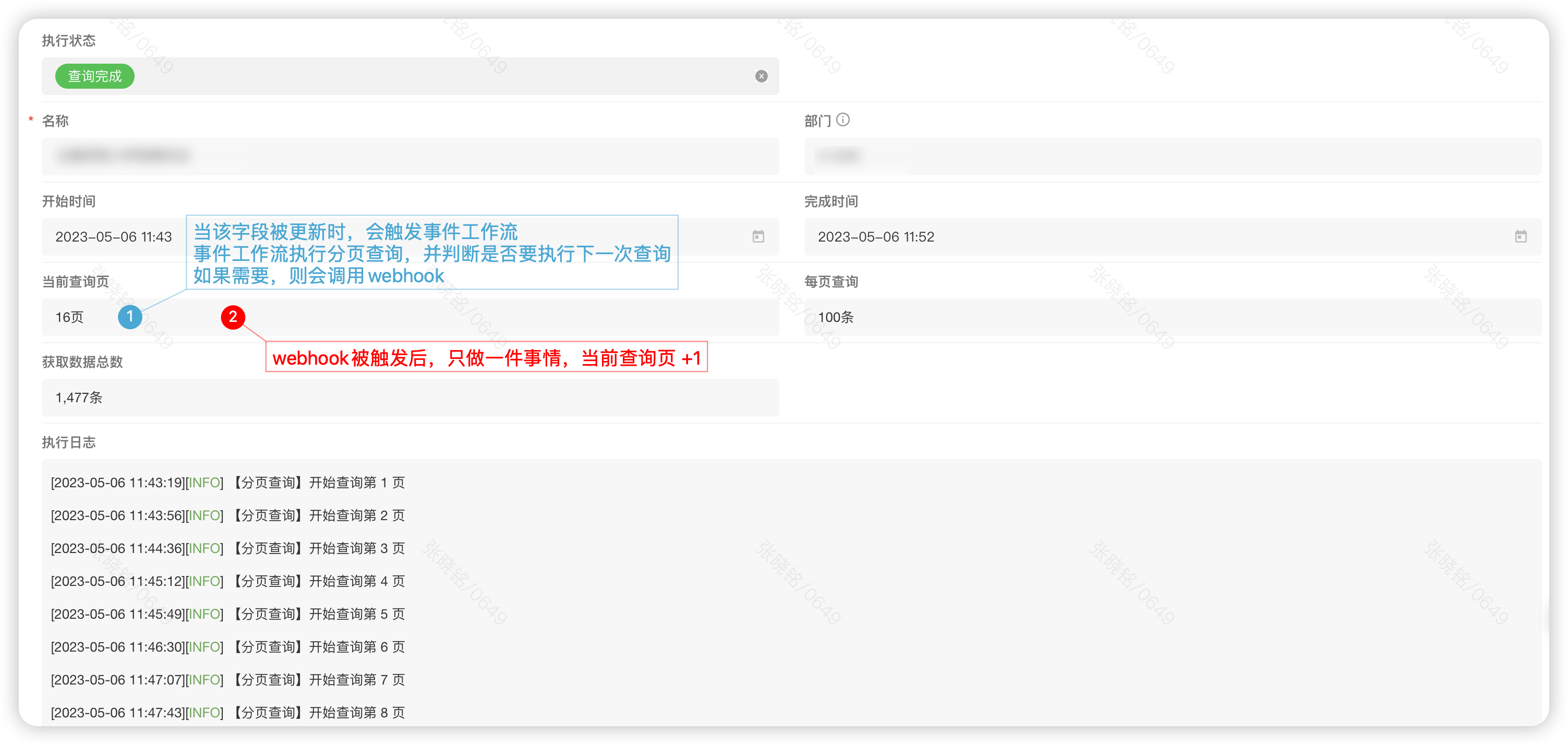
Task: Click the 查询完成 green status tag
Action: 94,76
